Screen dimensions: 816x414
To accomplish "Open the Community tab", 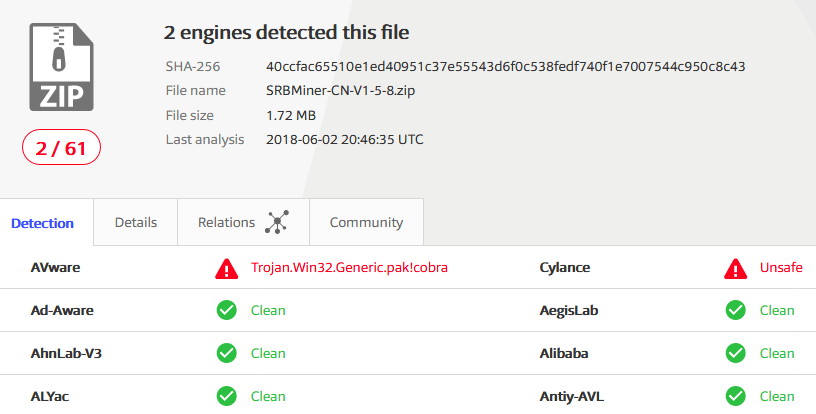I will coord(366,222).
